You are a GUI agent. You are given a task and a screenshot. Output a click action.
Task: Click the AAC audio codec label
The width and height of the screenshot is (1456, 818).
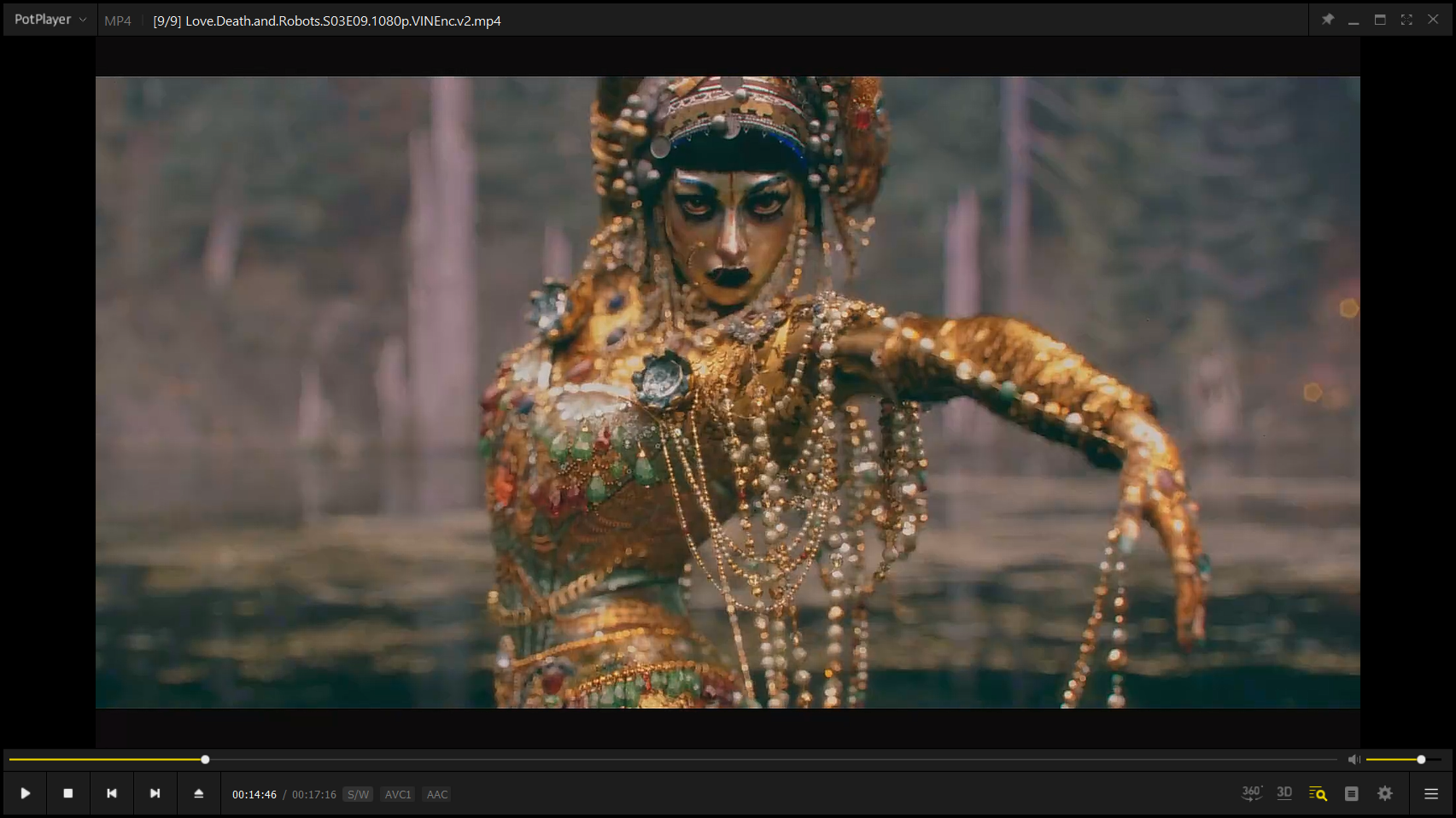click(437, 794)
